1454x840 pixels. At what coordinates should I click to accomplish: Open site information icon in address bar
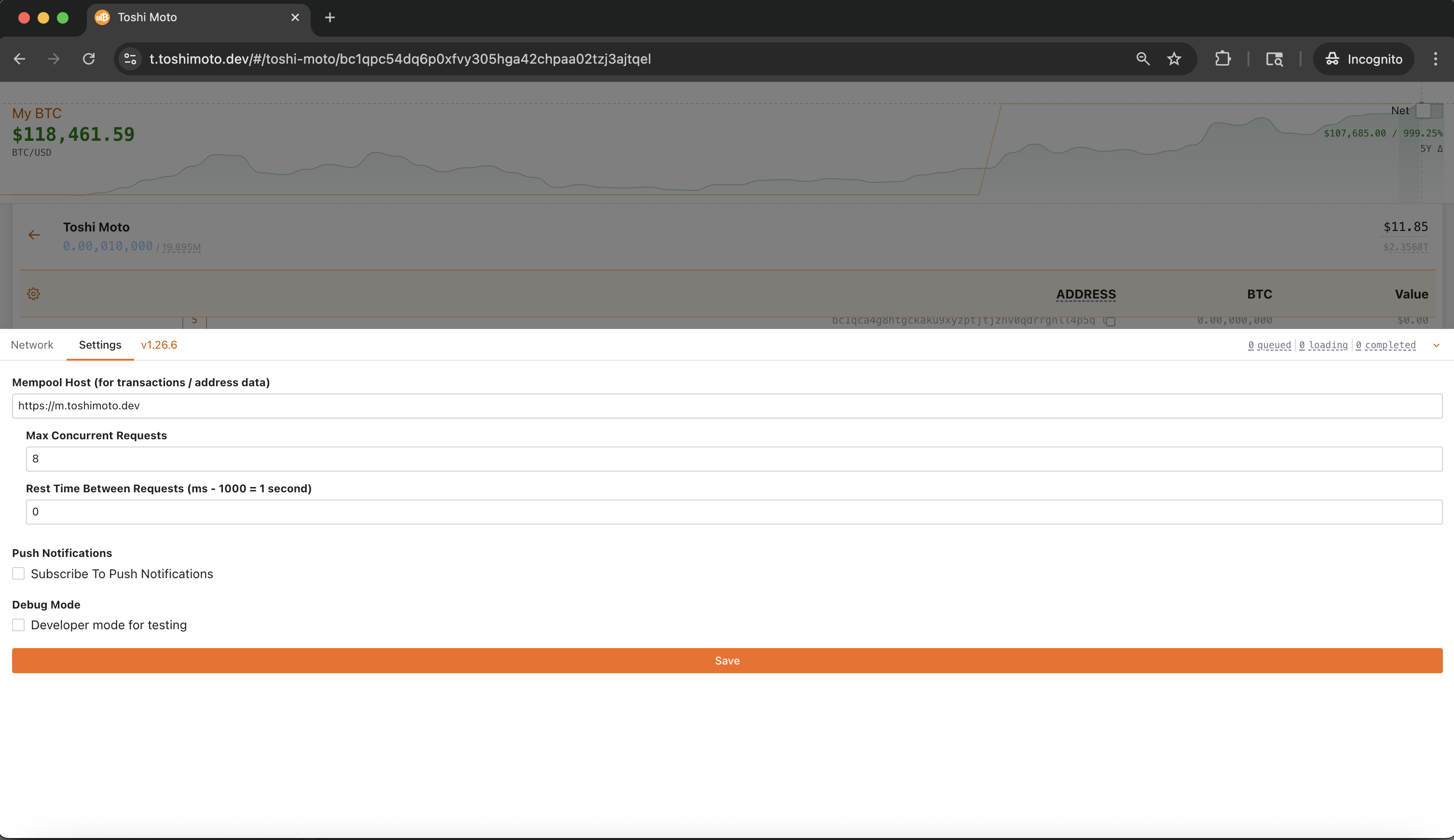(130, 59)
